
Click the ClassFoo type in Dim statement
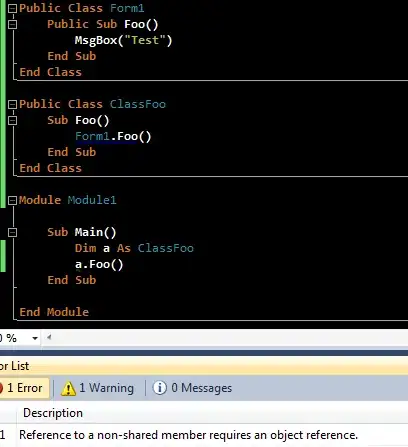166,248
